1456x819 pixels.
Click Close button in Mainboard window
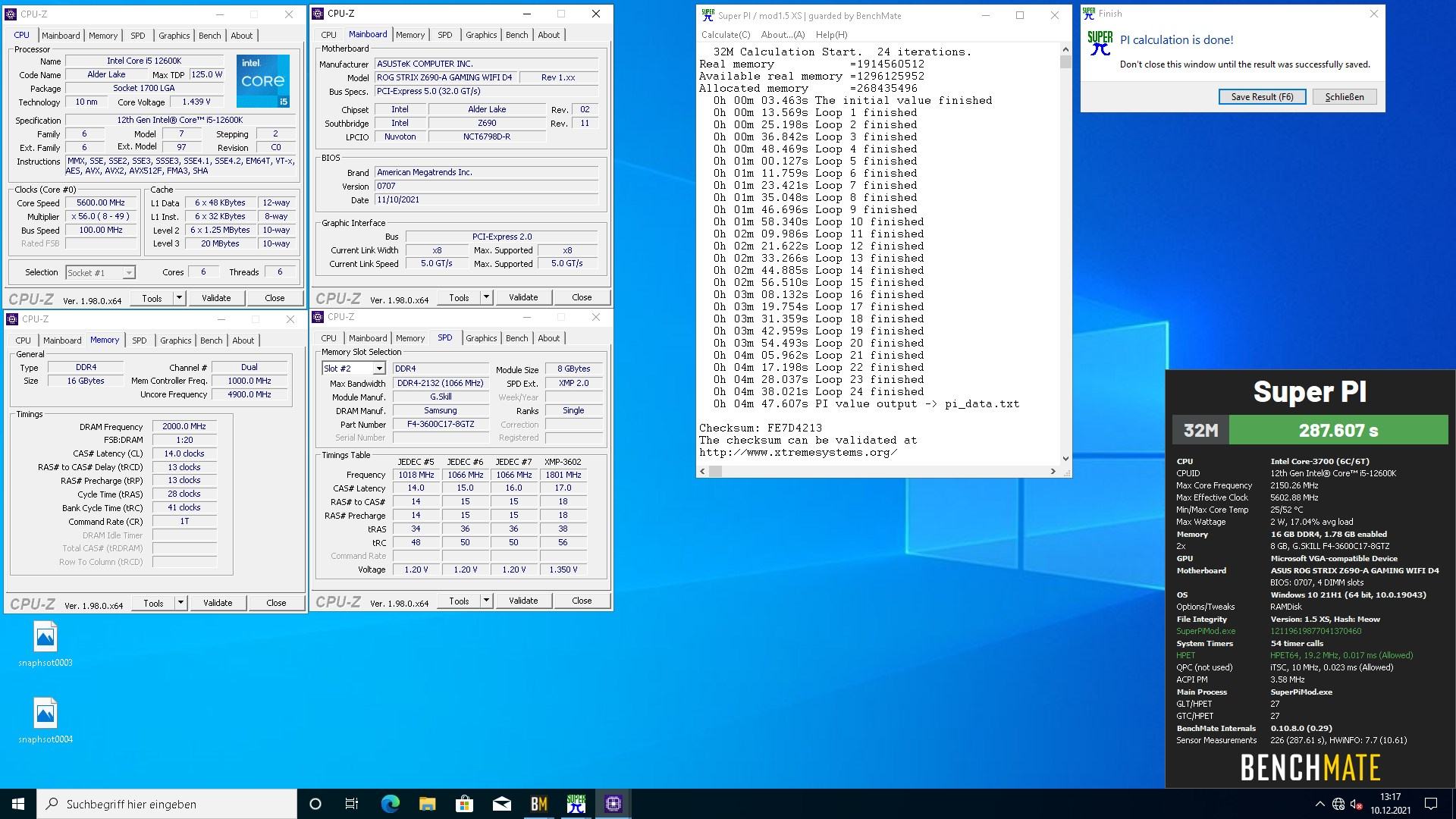coord(582,297)
